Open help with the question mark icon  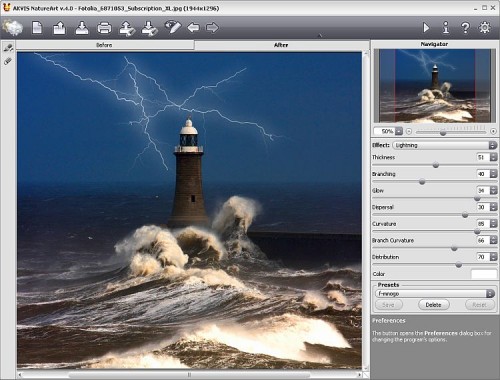[465, 28]
